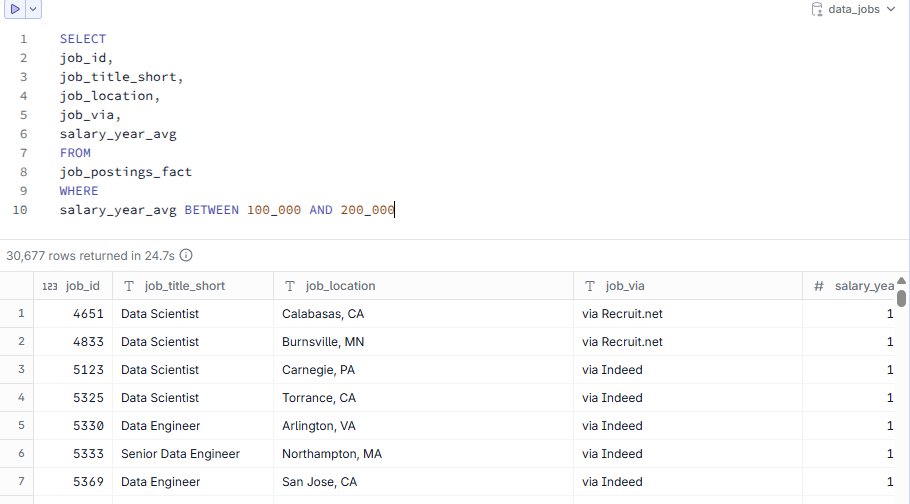
Task: Click hash type icon of salary column
Action: coord(818,286)
